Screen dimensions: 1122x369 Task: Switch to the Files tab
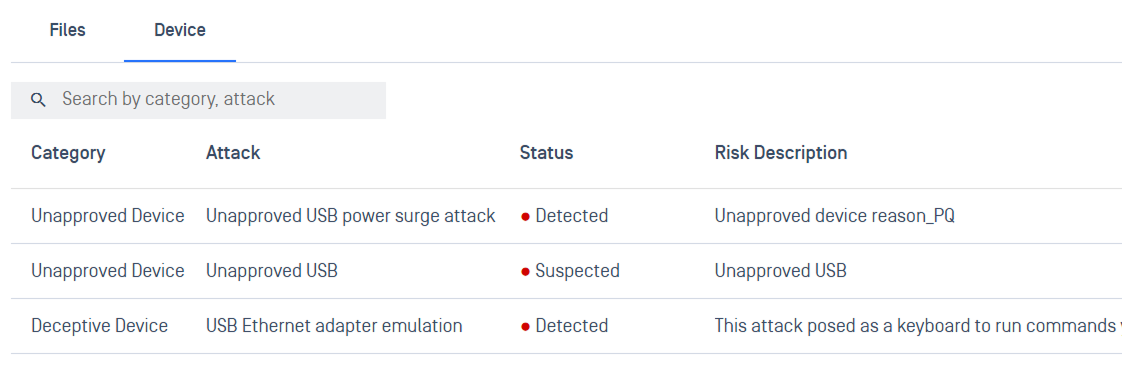pyautogui.click(x=67, y=30)
